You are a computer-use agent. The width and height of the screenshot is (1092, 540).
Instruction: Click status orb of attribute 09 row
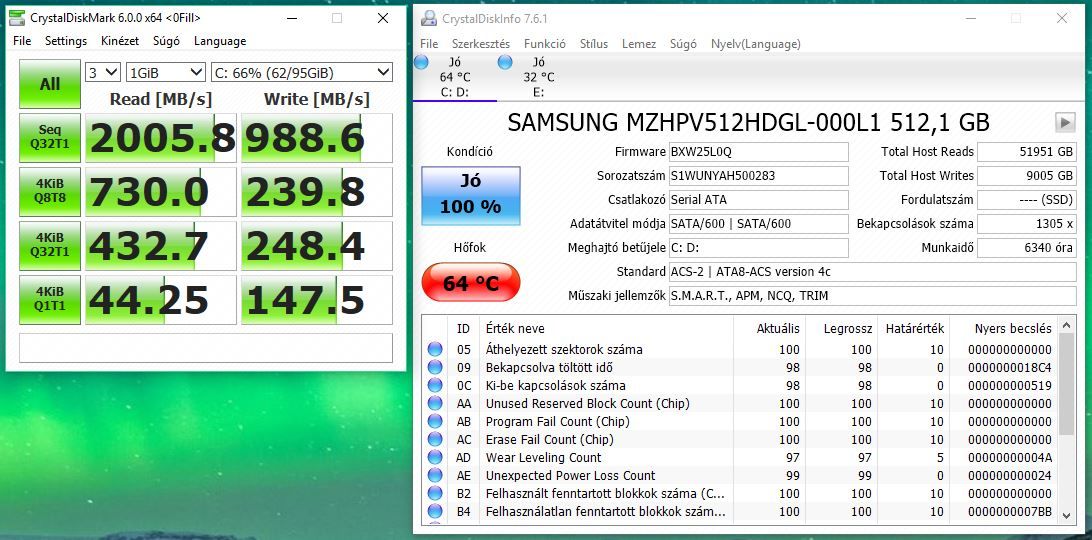coord(435,367)
